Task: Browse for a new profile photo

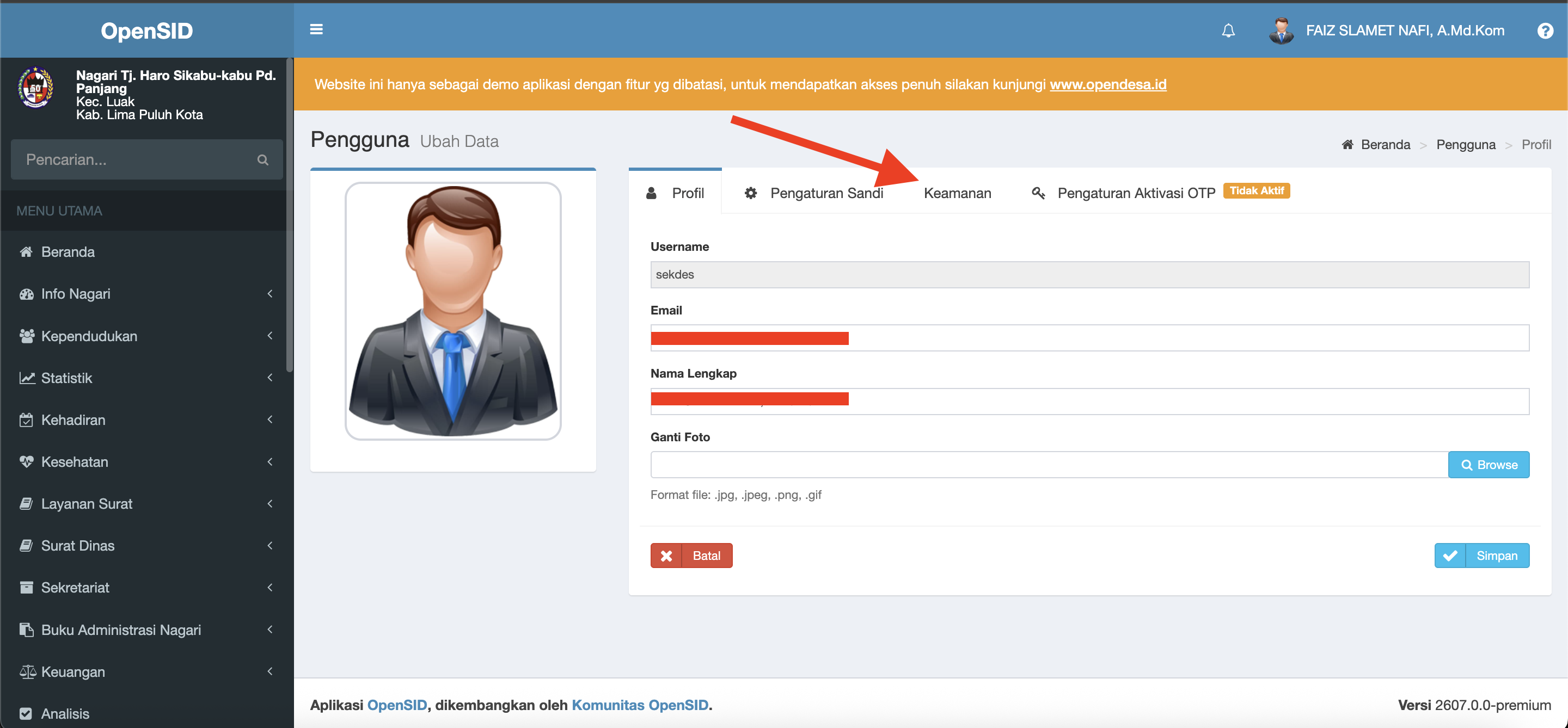Action: click(1489, 465)
